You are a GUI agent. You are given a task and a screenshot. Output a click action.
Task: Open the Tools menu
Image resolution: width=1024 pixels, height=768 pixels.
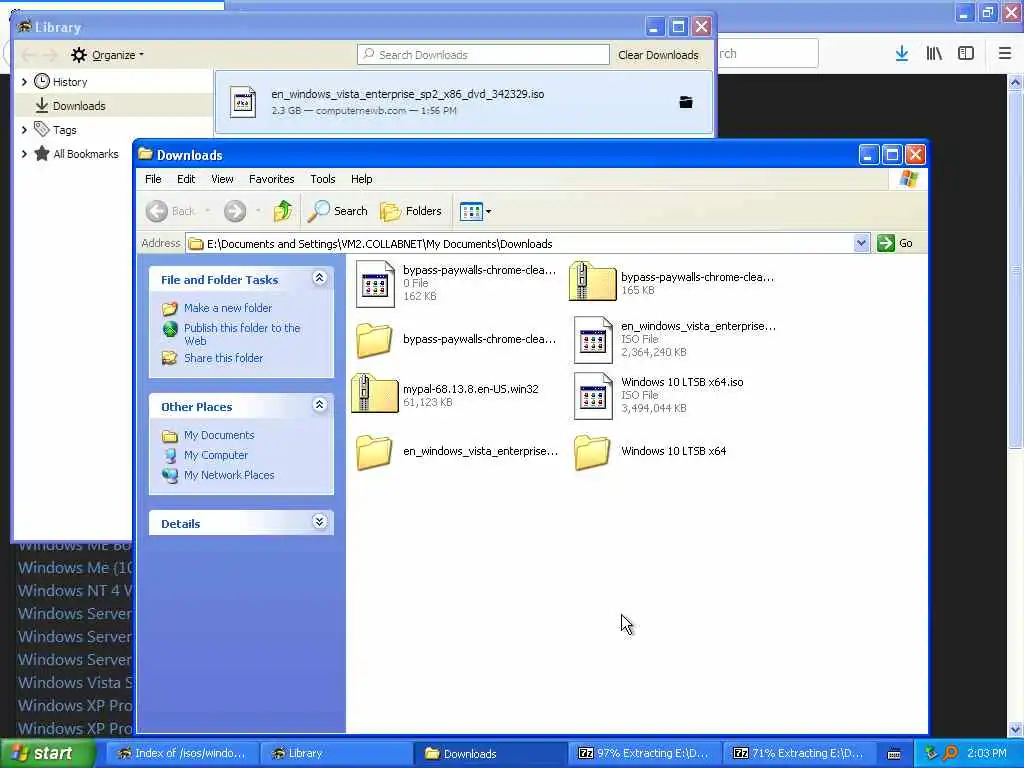pos(323,179)
